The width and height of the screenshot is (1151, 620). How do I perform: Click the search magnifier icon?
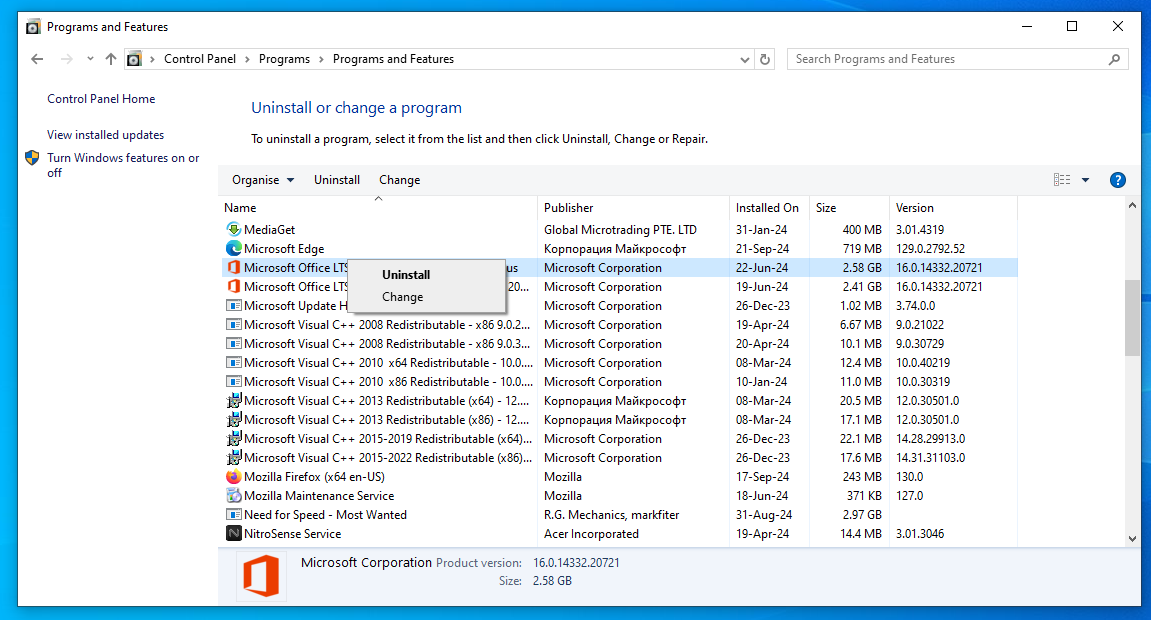[1114, 59]
